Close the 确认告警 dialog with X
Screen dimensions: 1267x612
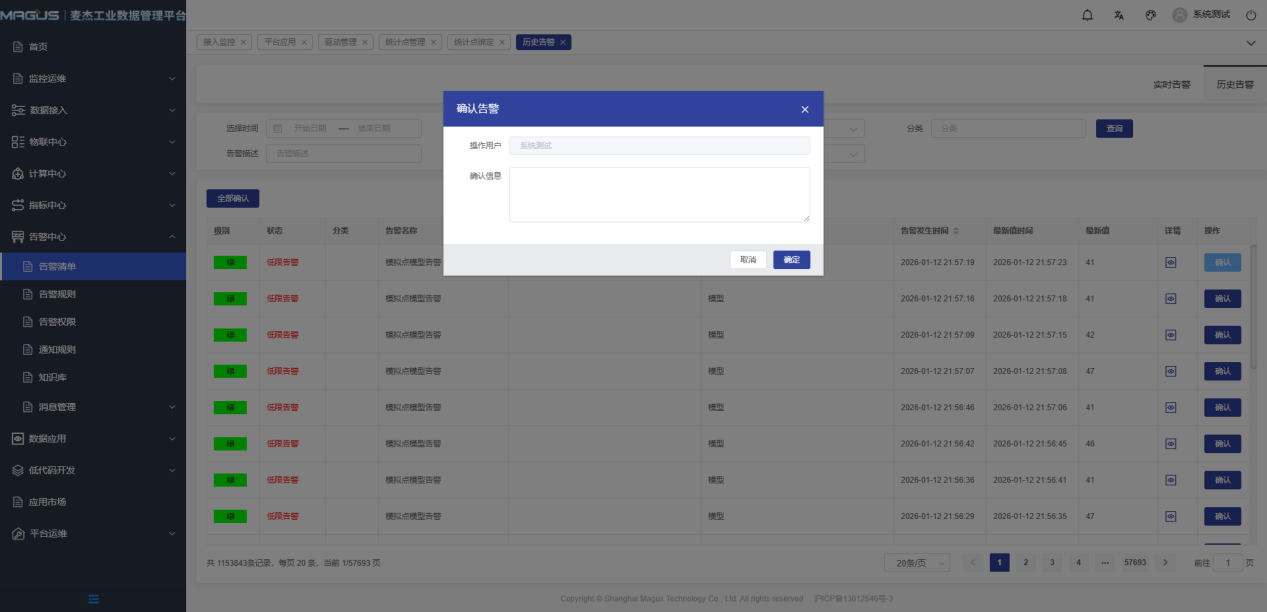(805, 109)
